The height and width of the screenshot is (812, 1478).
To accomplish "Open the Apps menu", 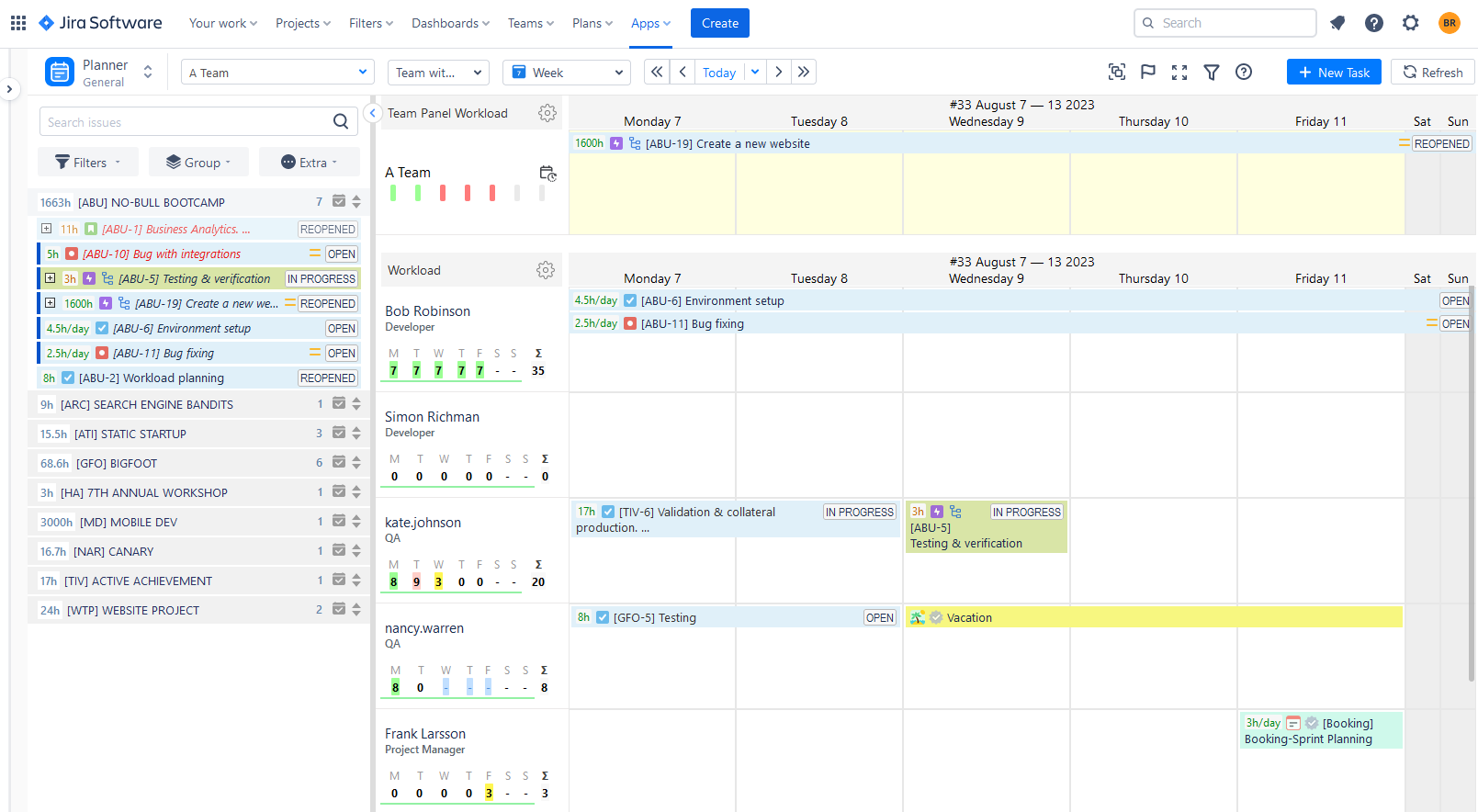I will [x=650, y=23].
